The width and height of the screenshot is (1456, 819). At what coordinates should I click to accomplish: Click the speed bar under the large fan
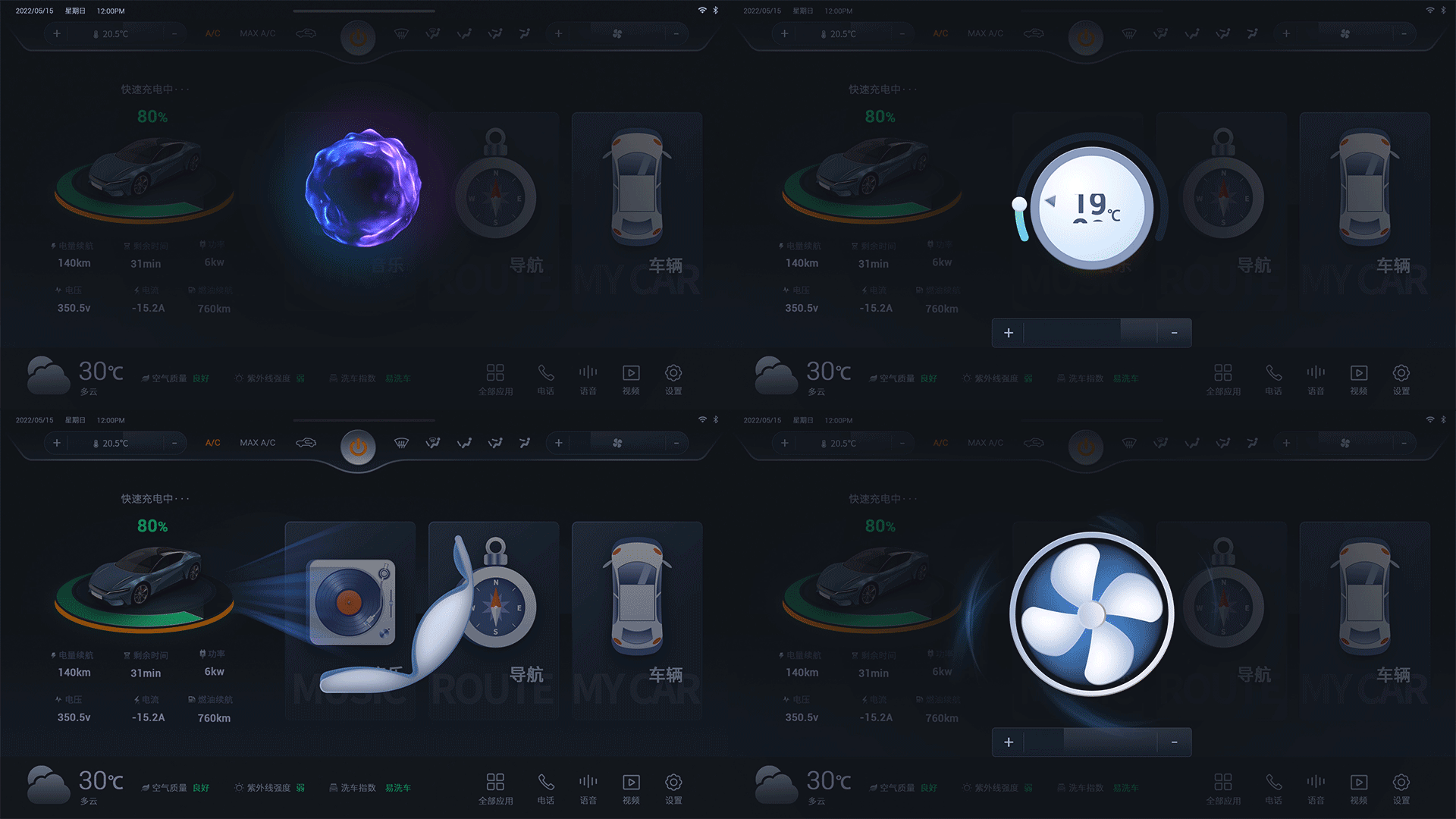click(x=1091, y=742)
